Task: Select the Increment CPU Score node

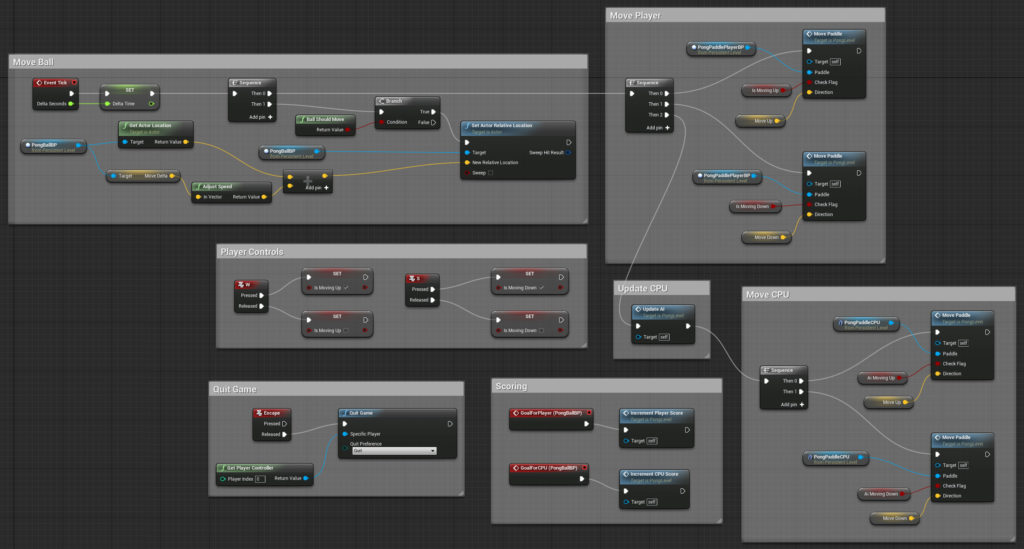Action: pos(654,489)
